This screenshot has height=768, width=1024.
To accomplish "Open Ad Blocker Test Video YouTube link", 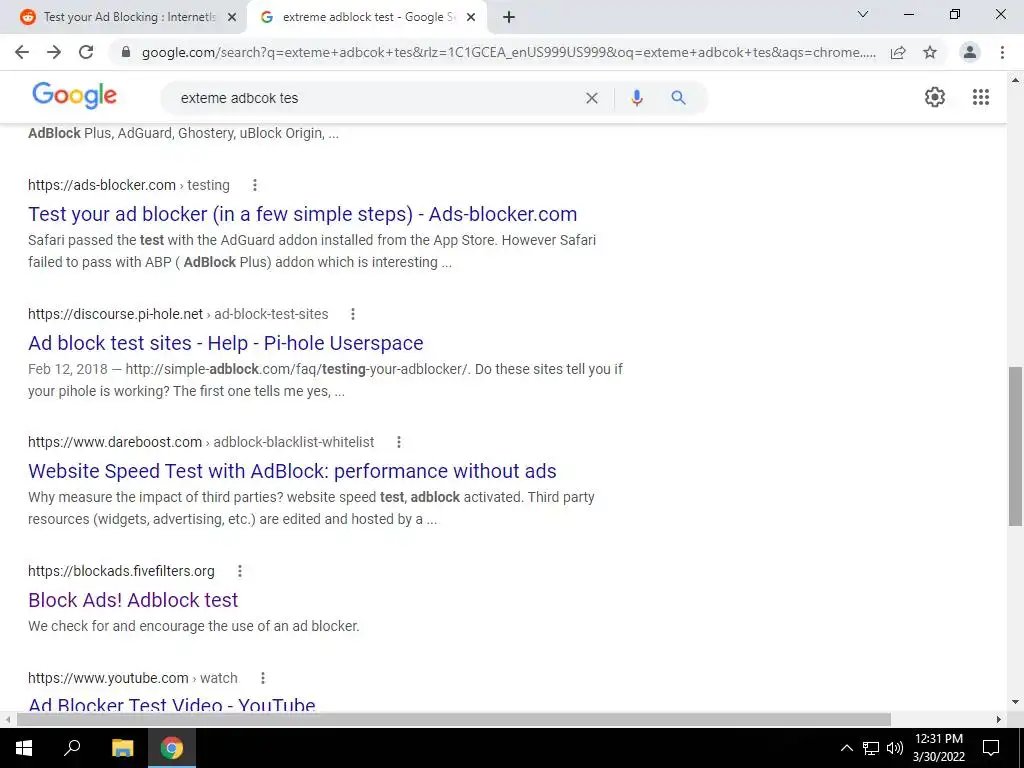I will [x=172, y=704].
